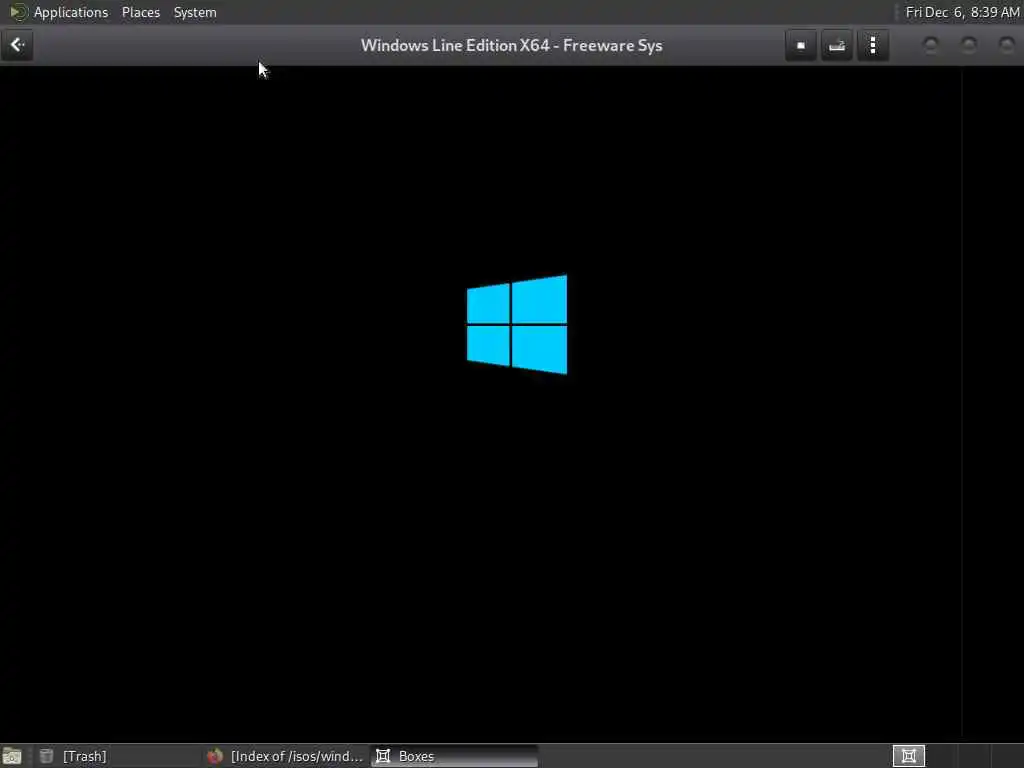Open the clock showing Fri Dec 6, 8:39 AM
Image resolution: width=1024 pixels, height=768 pixels.
pos(962,12)
